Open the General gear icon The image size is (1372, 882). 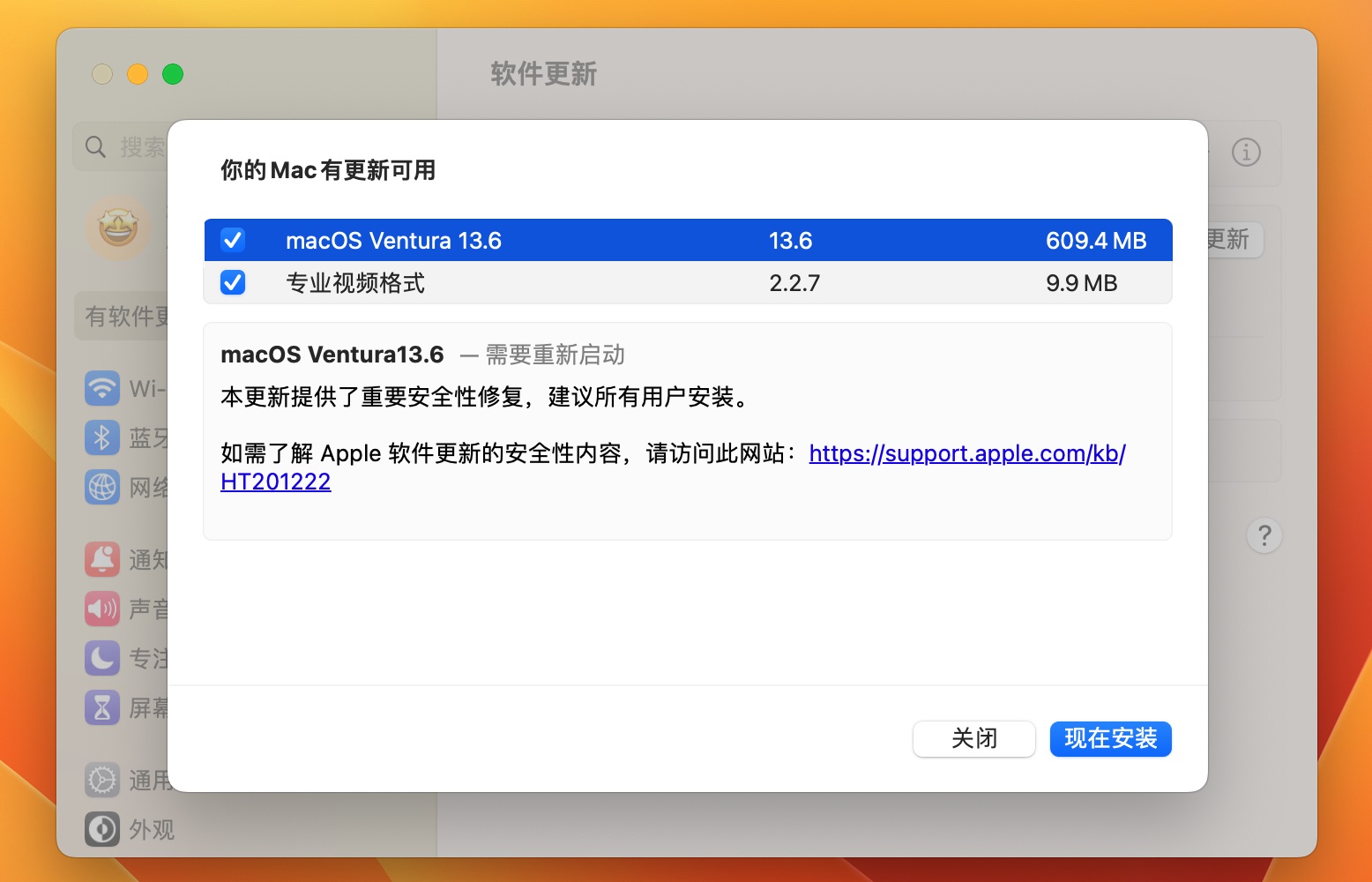pos(102,780)
